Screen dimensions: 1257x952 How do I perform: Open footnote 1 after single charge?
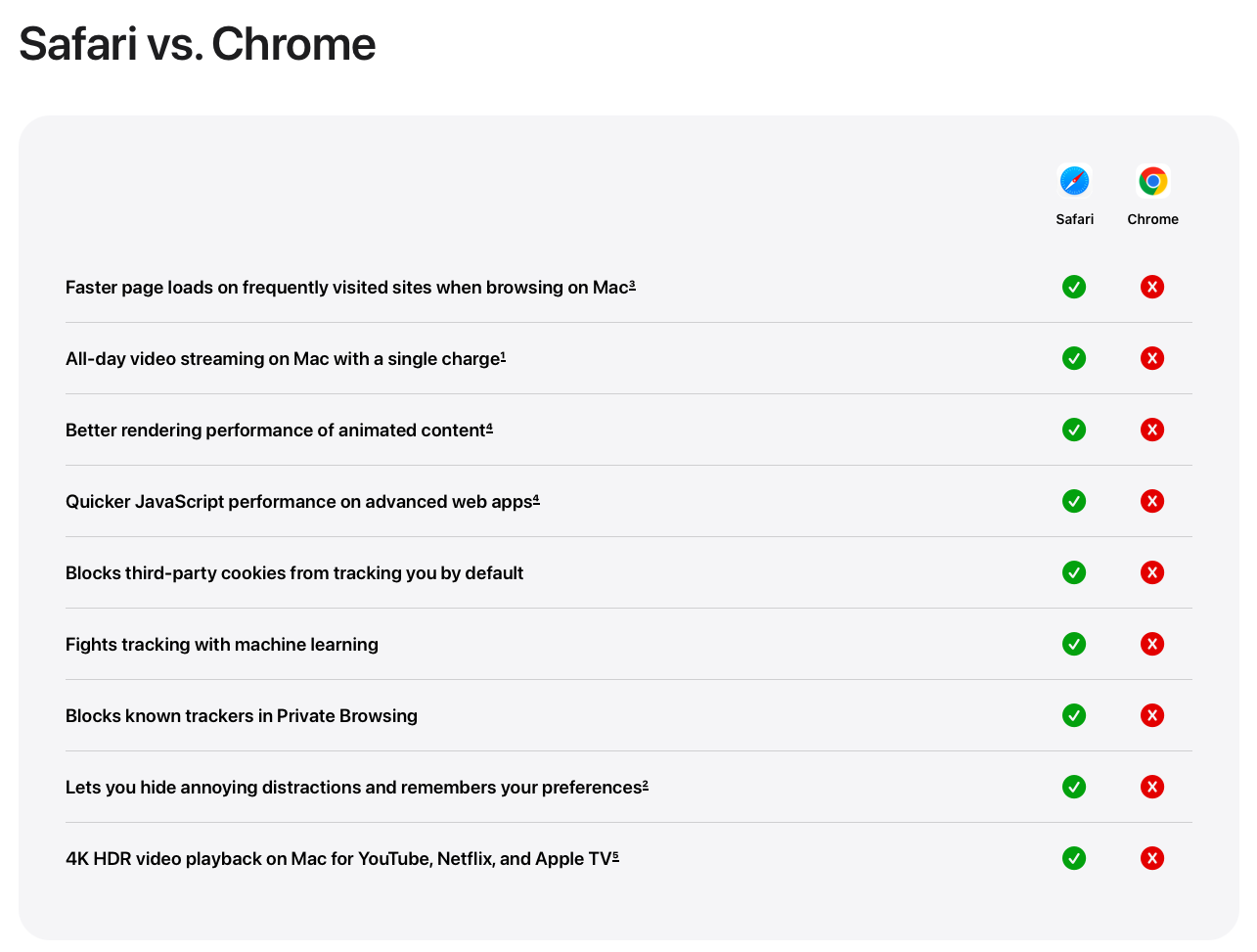503,355
